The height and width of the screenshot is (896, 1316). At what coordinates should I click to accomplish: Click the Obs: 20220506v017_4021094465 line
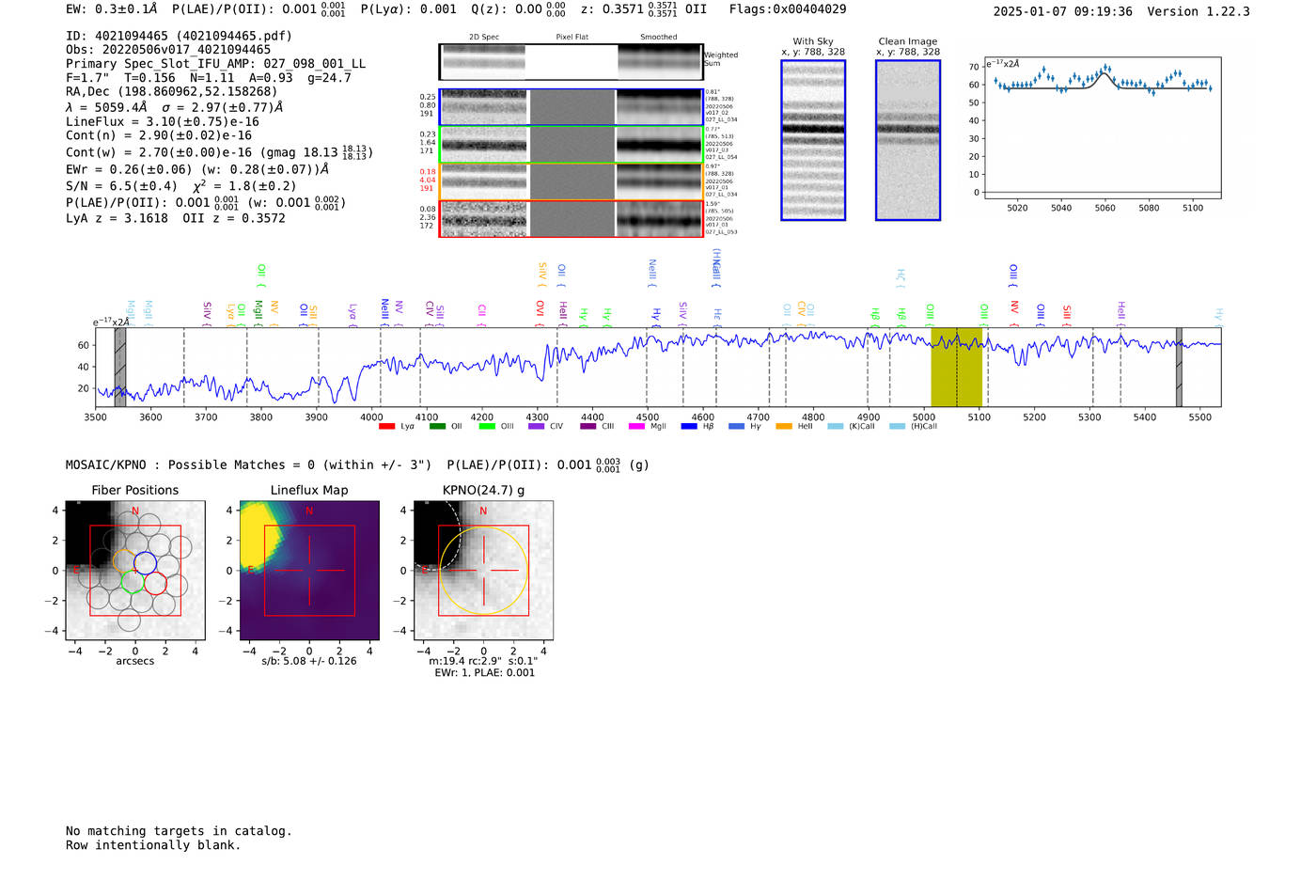pos(168,50)
